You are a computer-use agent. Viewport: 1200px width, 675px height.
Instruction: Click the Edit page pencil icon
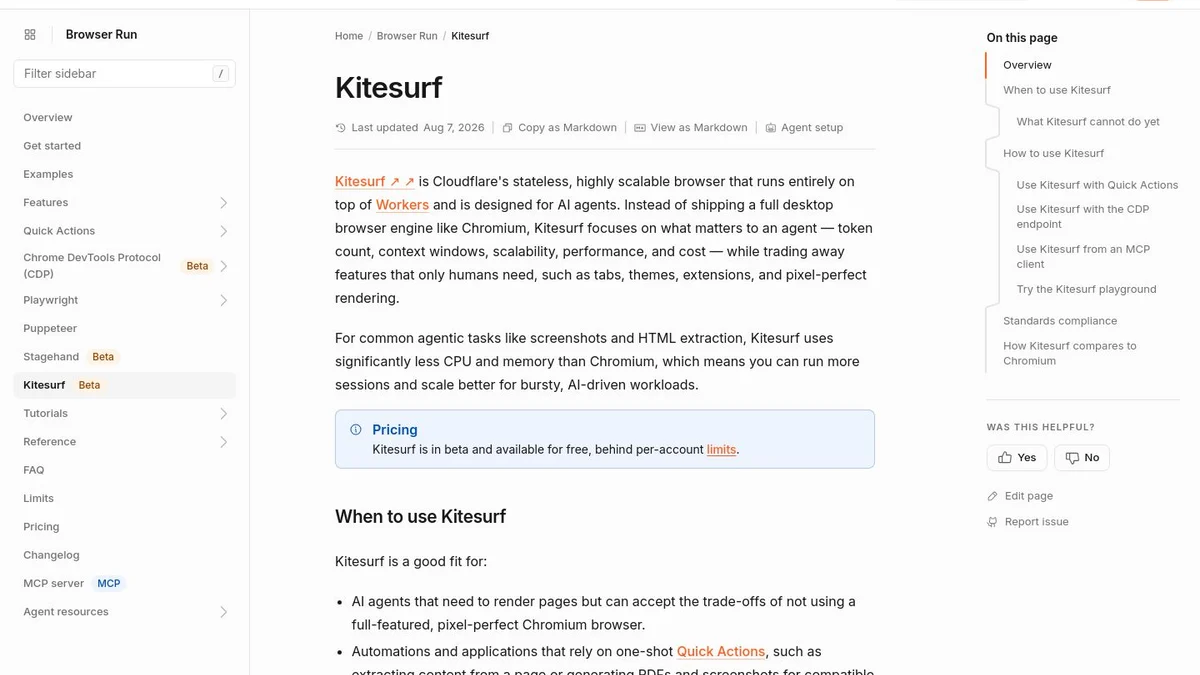(993, 496)
